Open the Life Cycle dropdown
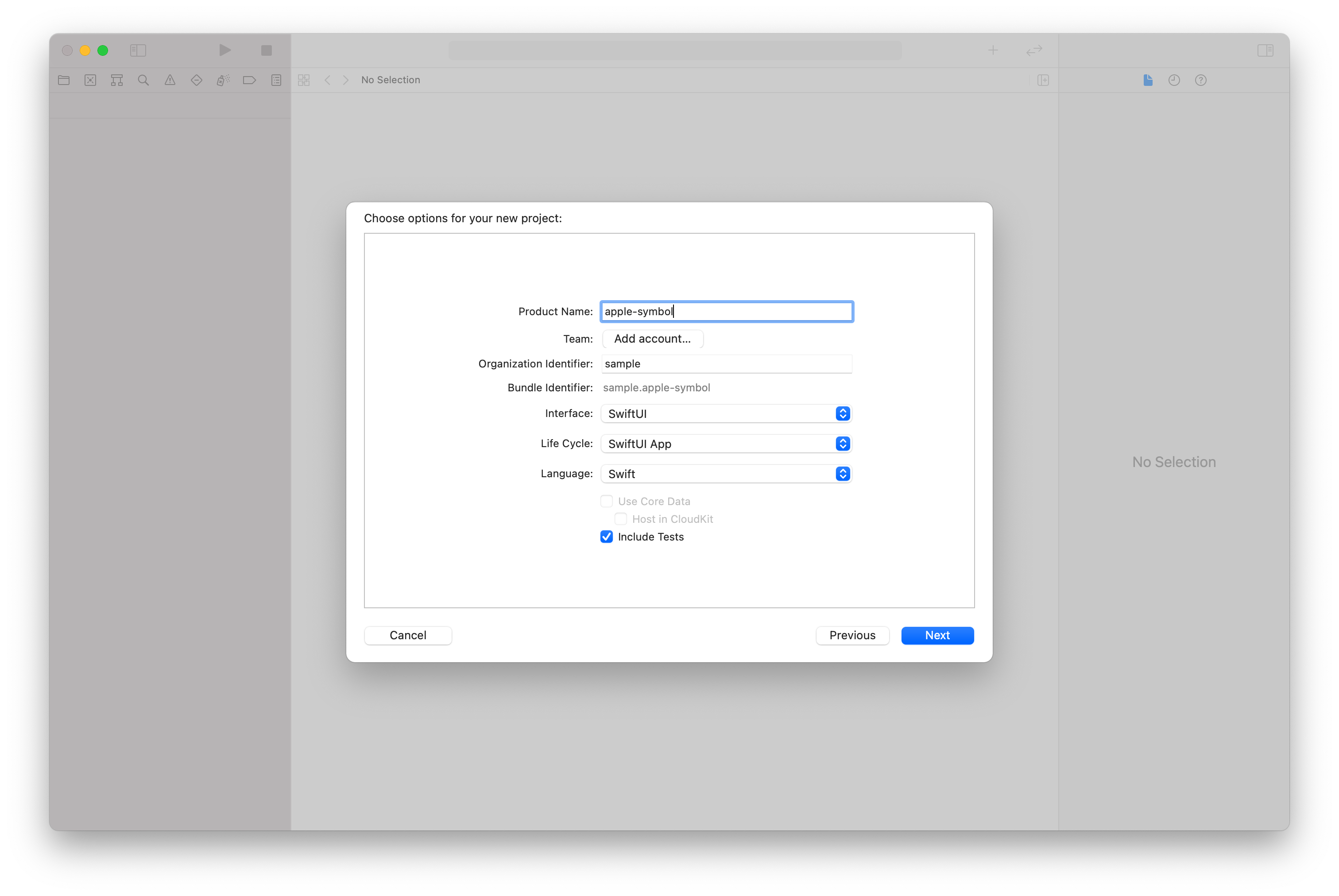This screenshot has height=896, width=1339. coord(726,444)
